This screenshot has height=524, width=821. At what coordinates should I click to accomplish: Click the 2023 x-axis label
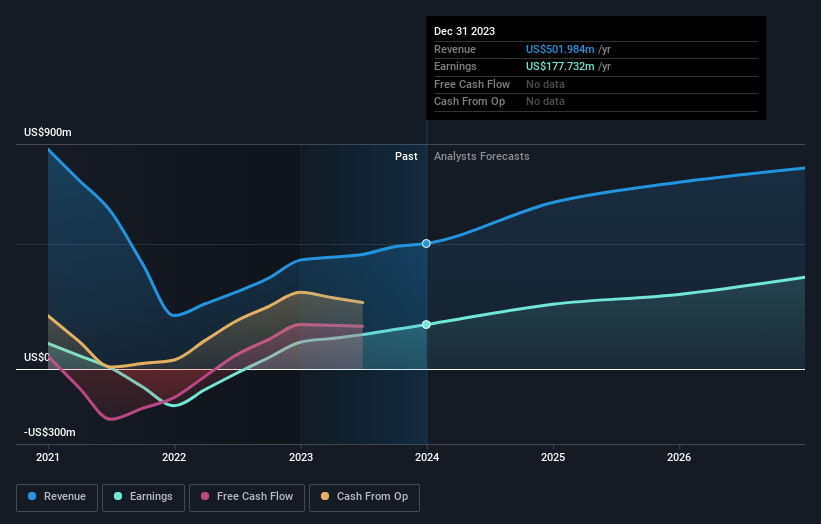pos(301,458)
